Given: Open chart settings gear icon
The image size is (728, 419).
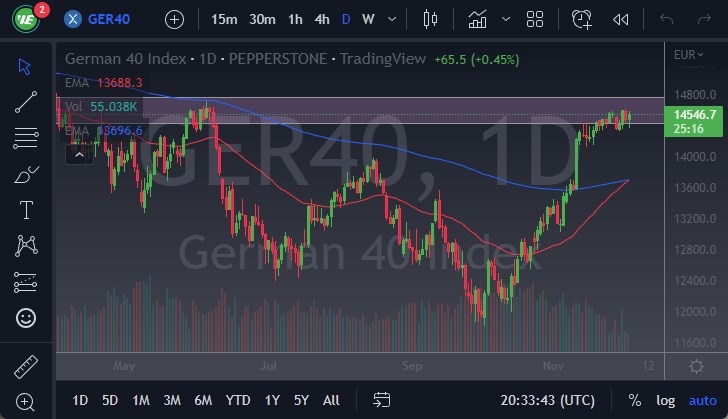Looking at the screenshot, I should (696, 367).
